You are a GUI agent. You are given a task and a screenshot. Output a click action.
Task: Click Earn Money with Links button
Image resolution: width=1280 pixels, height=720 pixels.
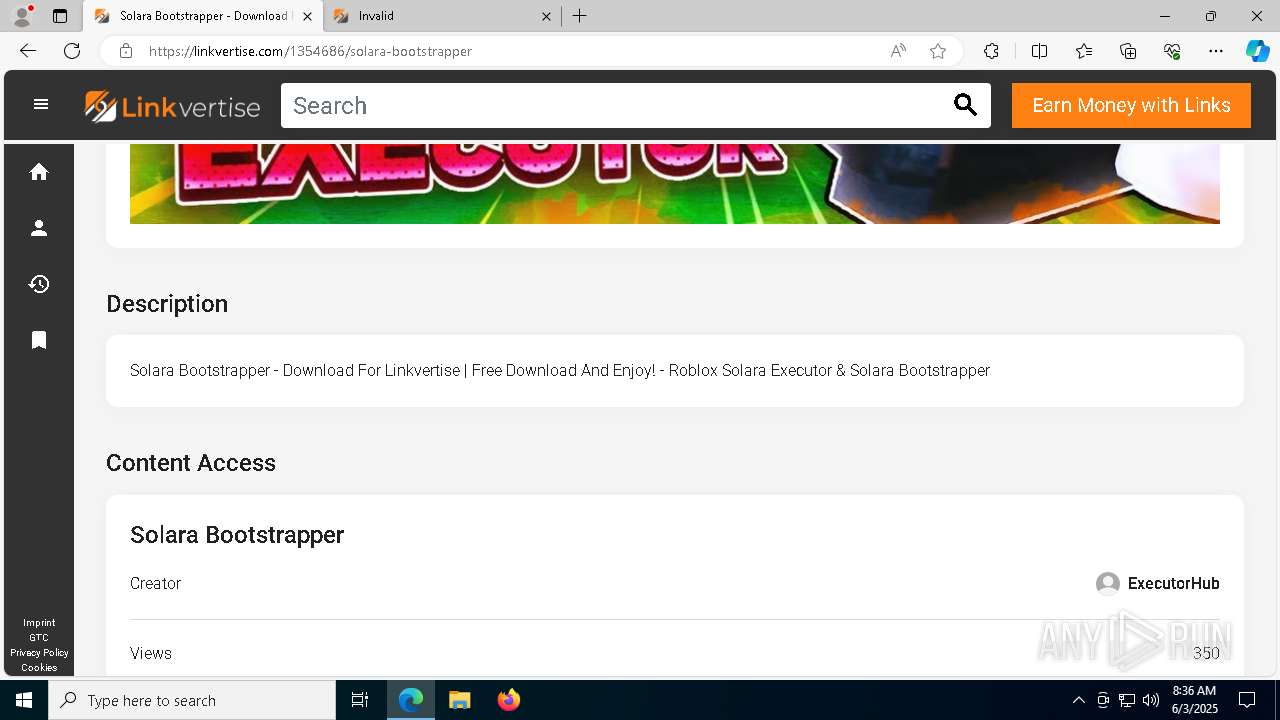(x=1131, y=106)
